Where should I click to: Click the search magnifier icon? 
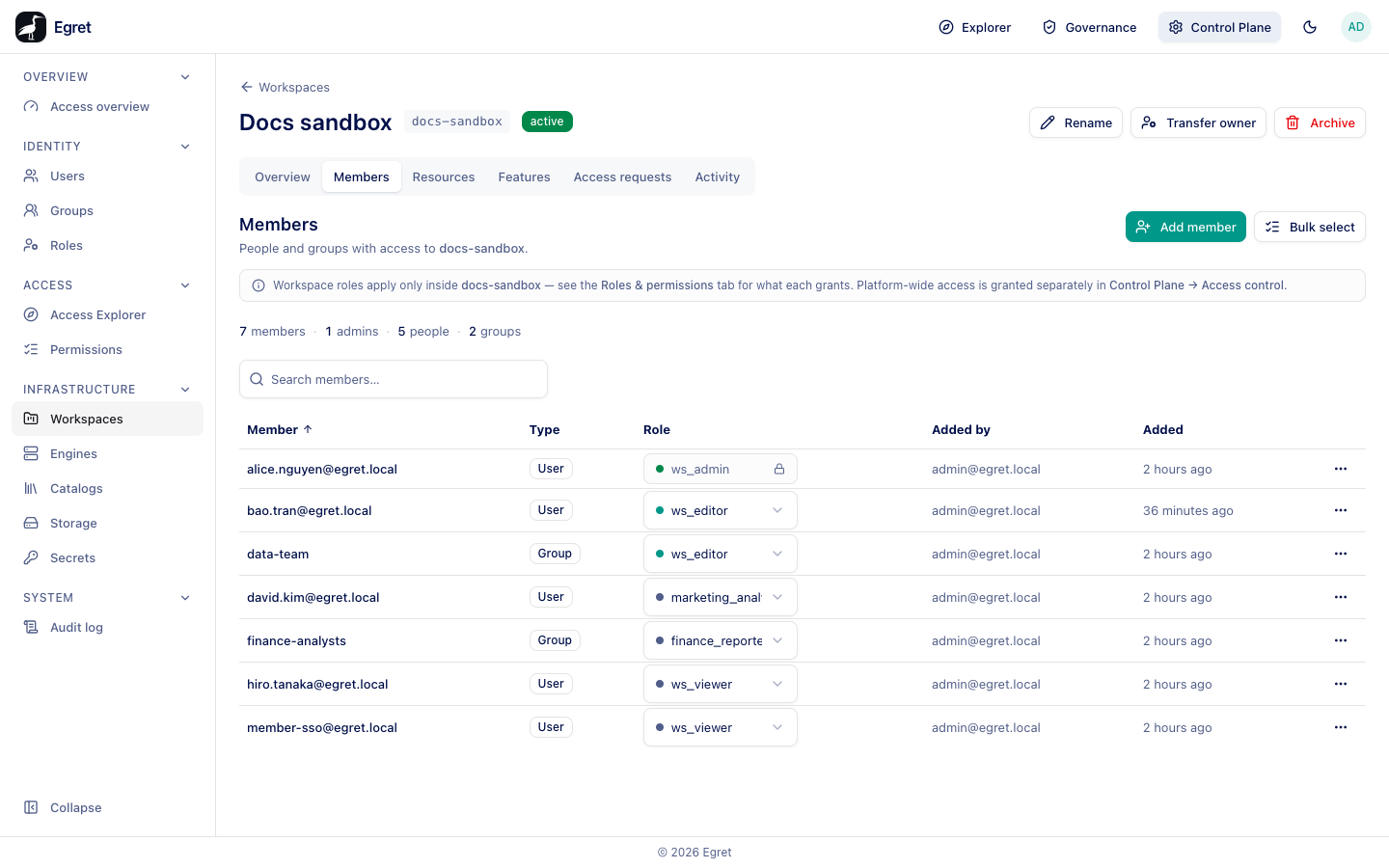[x=257, y=379]
